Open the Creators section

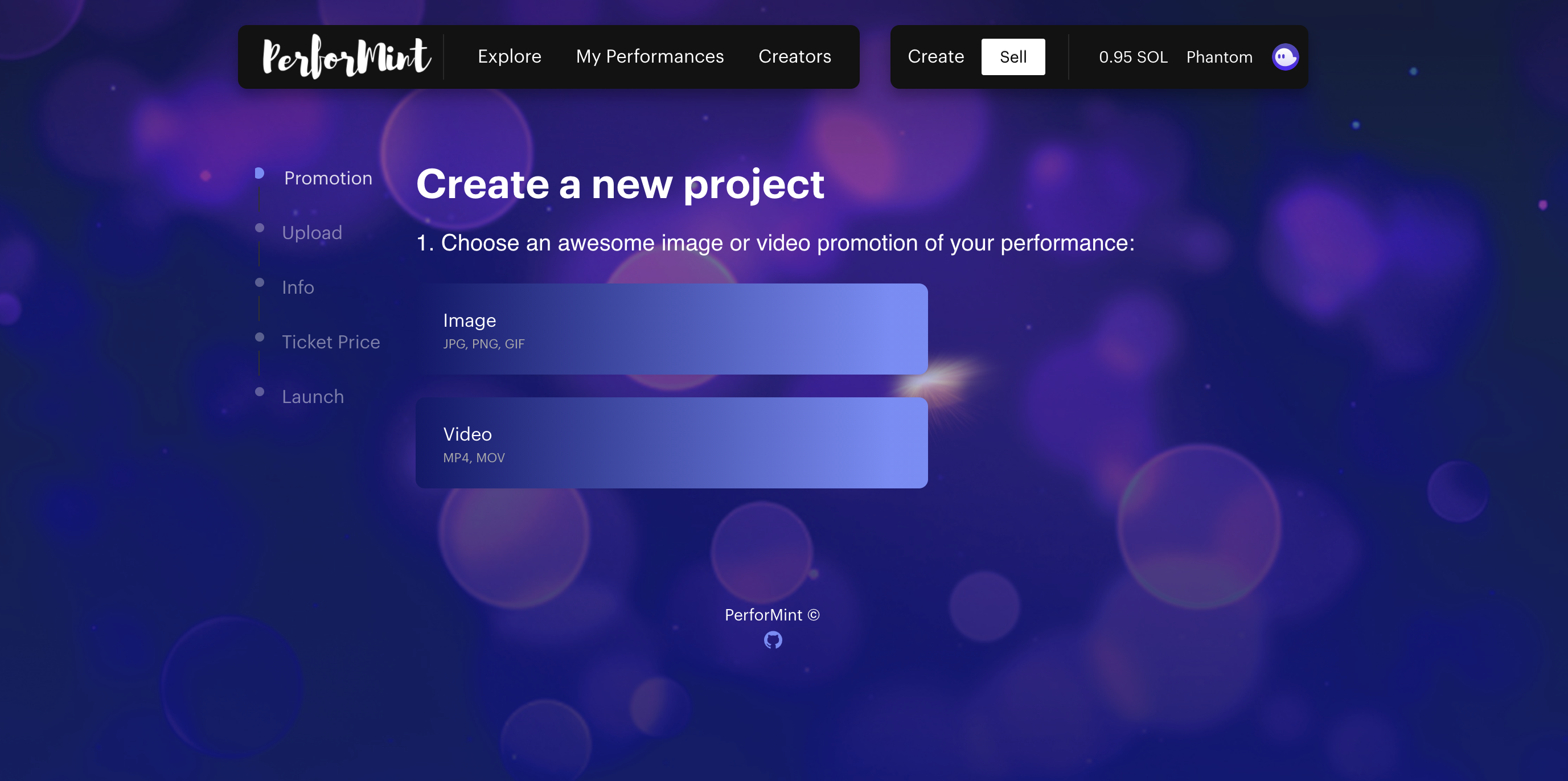(x=794, y=56)
